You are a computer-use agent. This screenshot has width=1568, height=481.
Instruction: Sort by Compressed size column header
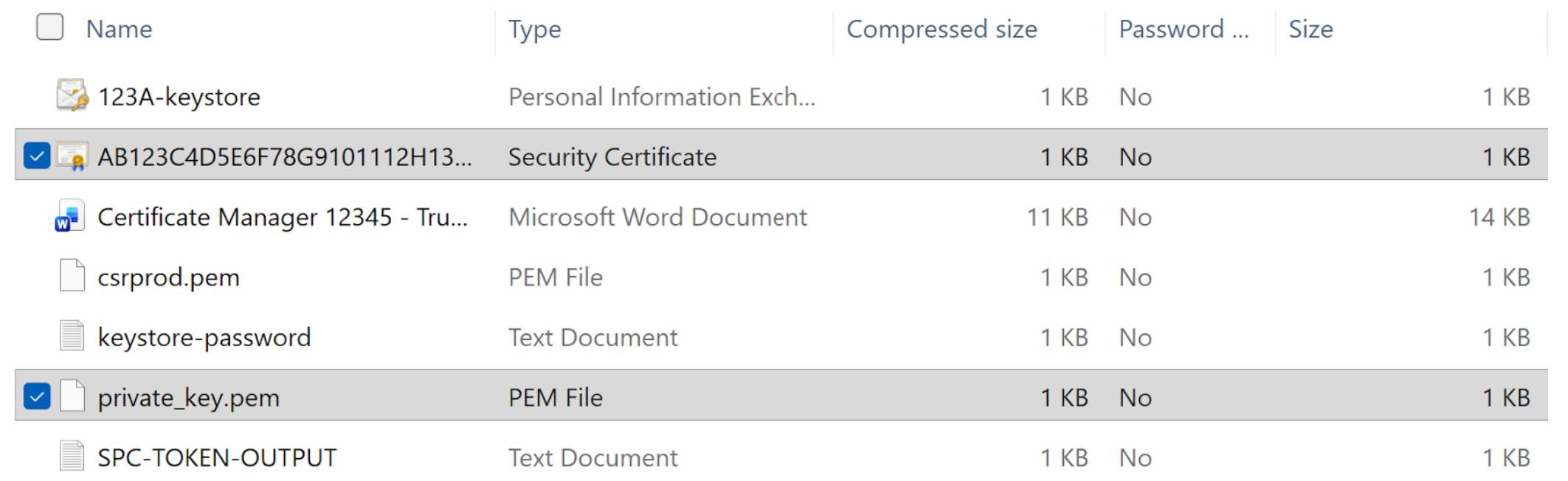click(x=941, y=29)
